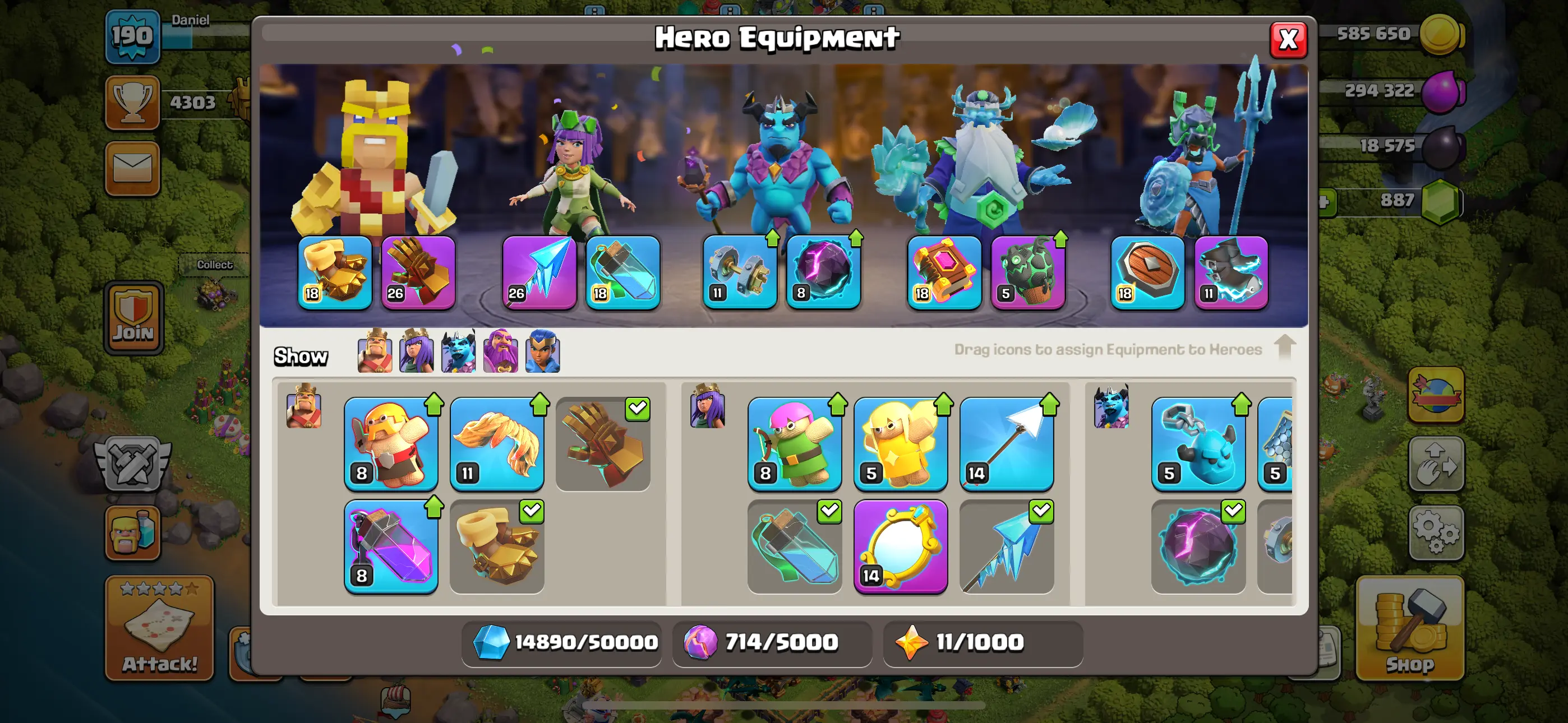
Task: Open Queen's equipped Frozen Arrow slot
Action: coord(539,272)
